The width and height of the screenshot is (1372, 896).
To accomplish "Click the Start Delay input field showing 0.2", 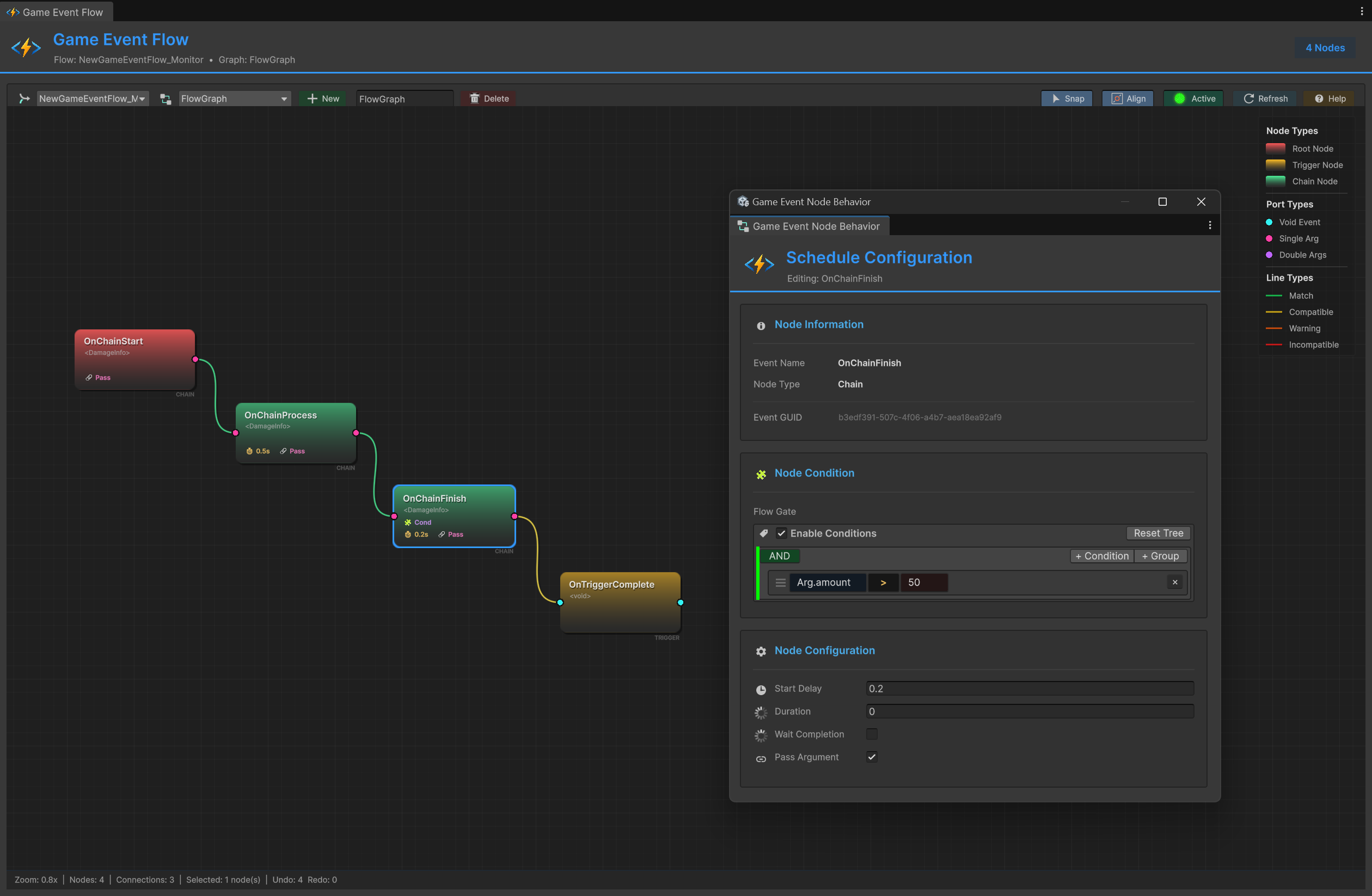I will (x=1029, y=688).
